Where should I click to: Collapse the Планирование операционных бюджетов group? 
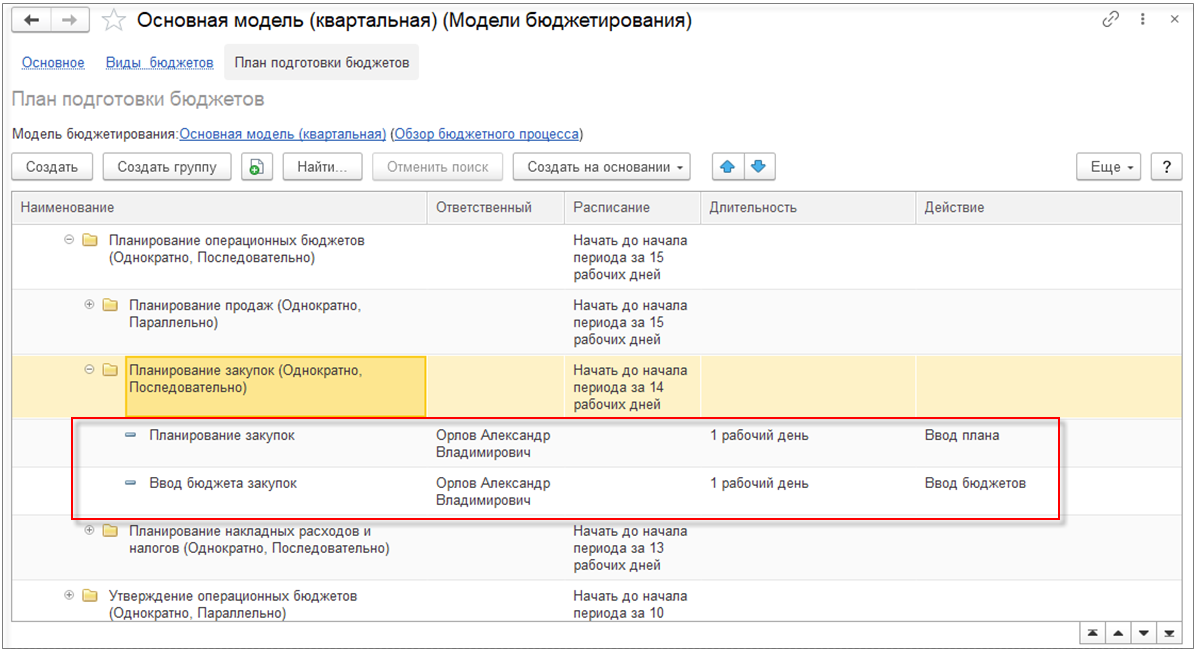pyautogui.click(x=69, y=240)
